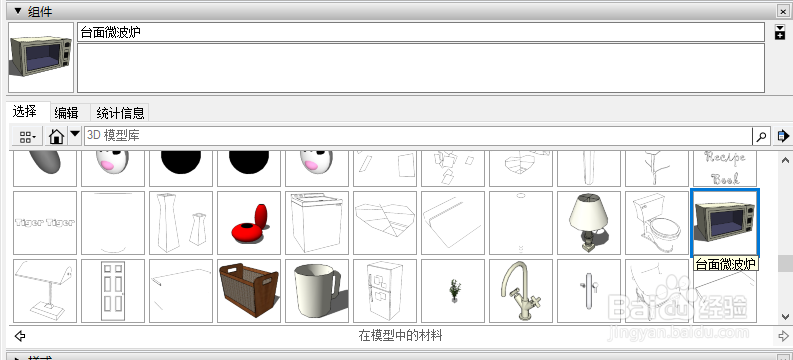Select the Tiger Tiger text component
793x360 pixels.
coord(45,222)
